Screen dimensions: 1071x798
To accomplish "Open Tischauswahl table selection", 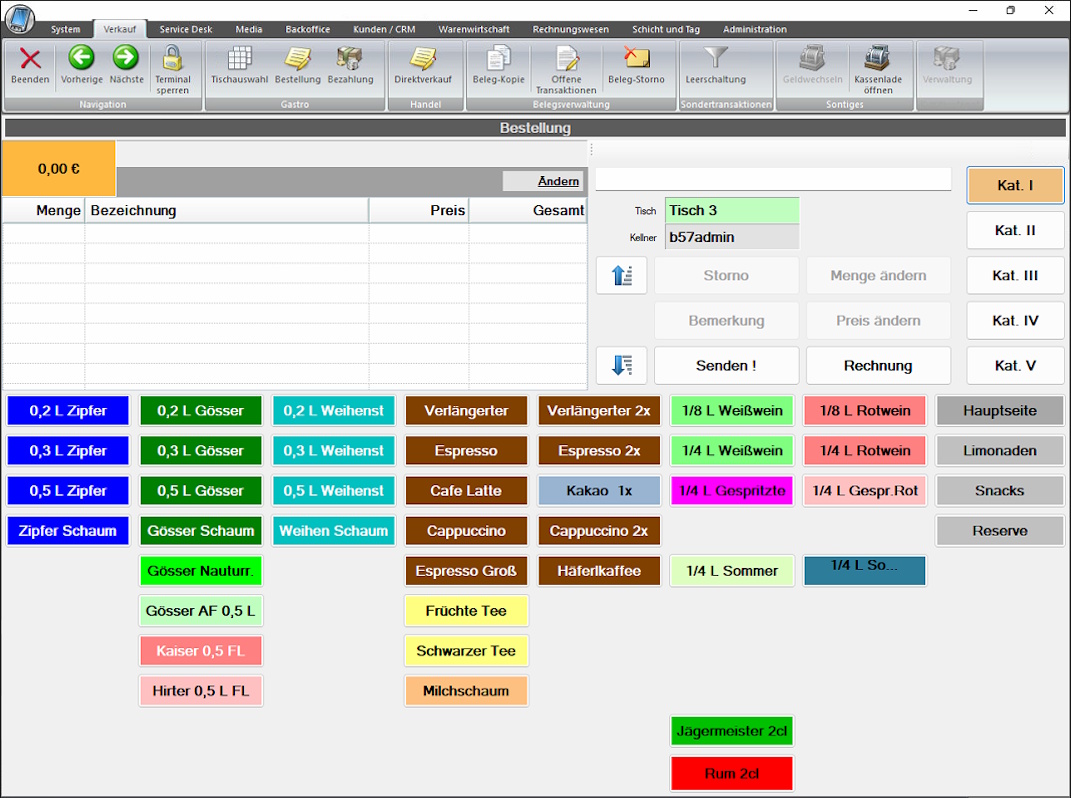I will point(239,59).
